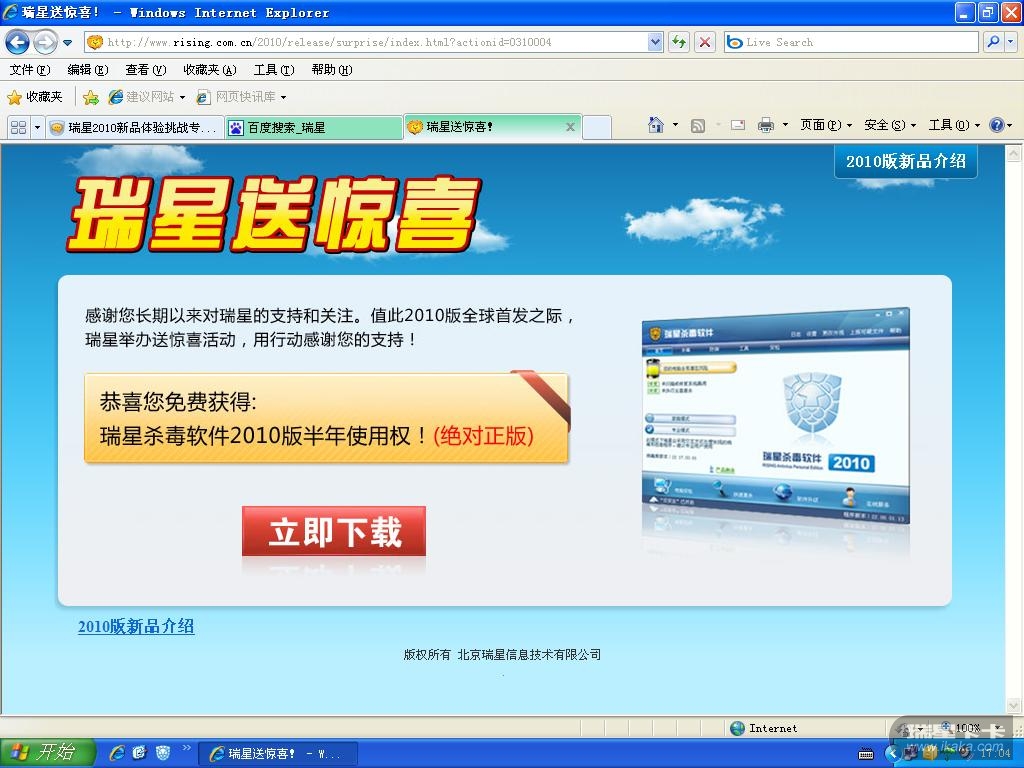Click the Internet zone status indicator
This screenshot has width=1024, height=768.
[763, 728]
